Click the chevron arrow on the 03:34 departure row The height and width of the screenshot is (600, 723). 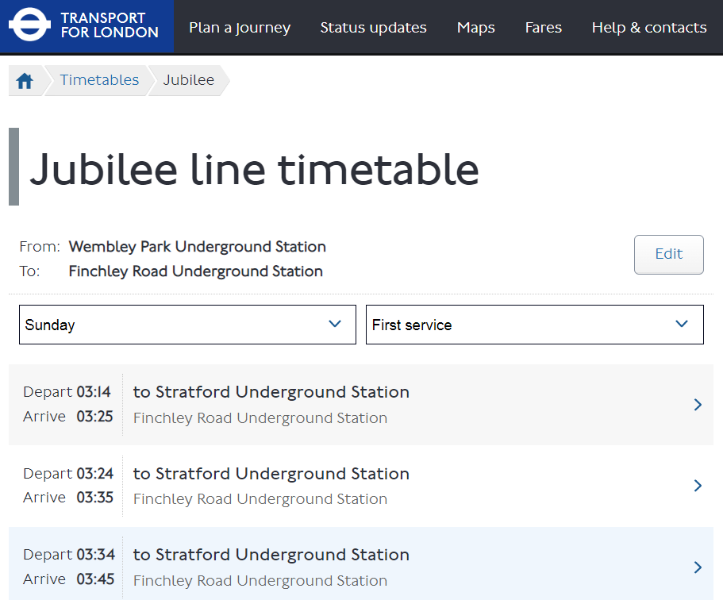click(x=698, y=567)
